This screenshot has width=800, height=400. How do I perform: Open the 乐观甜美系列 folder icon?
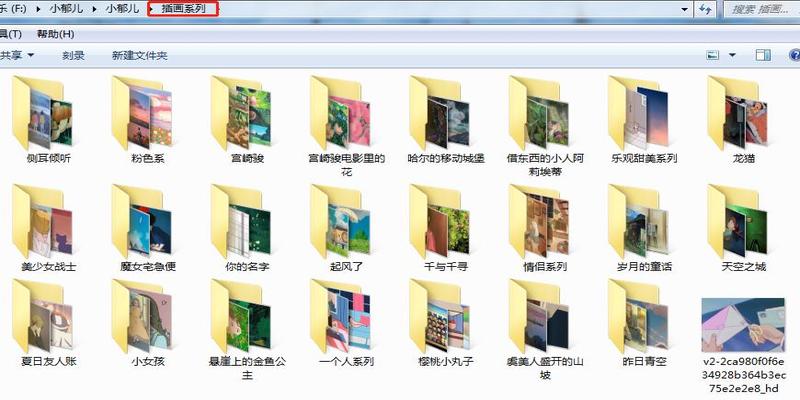pyautogui.click(x=639, y=113)
